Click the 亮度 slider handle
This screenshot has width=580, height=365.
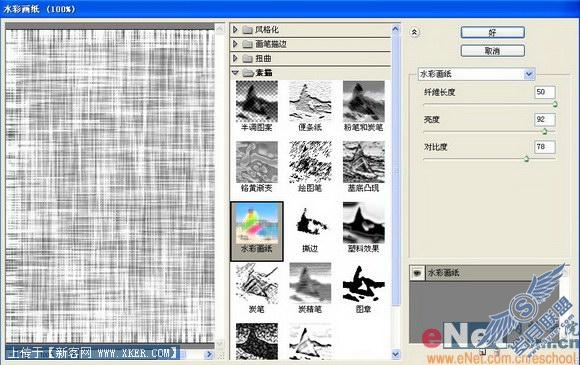(x=544, y=131)
